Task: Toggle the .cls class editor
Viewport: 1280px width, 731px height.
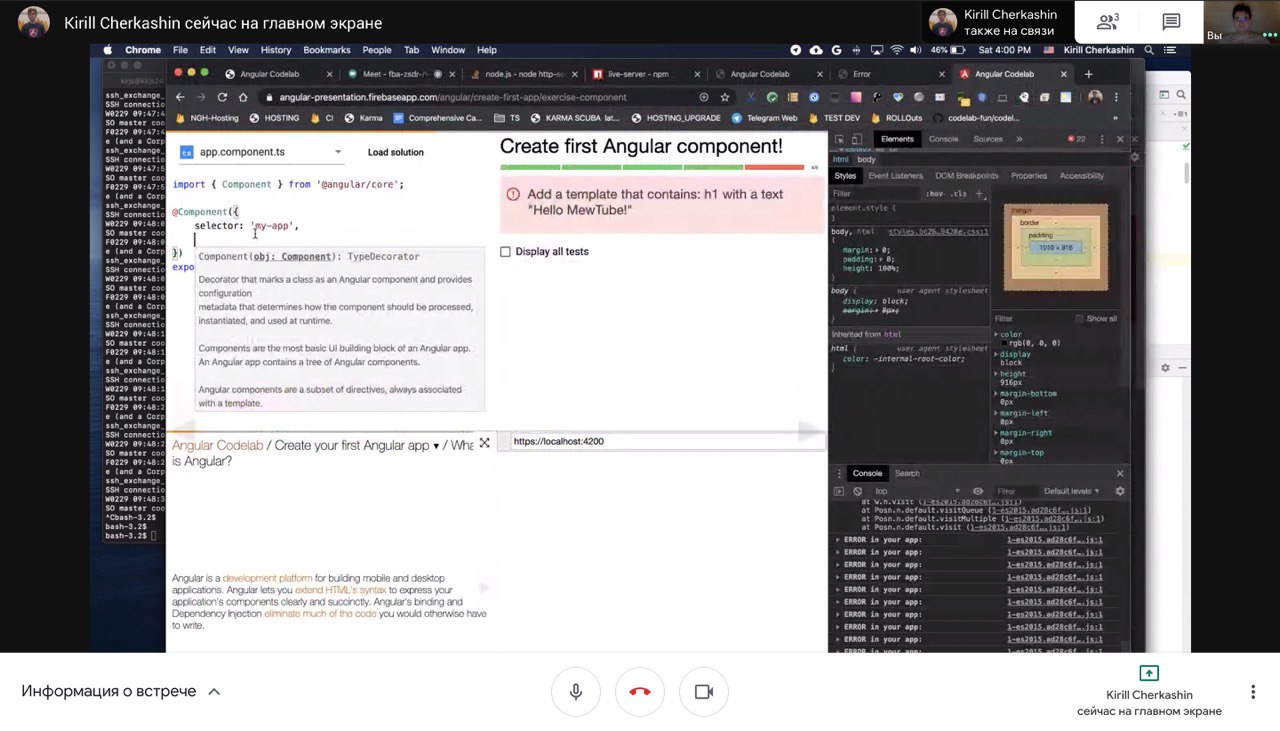Action: click(959, 193)
